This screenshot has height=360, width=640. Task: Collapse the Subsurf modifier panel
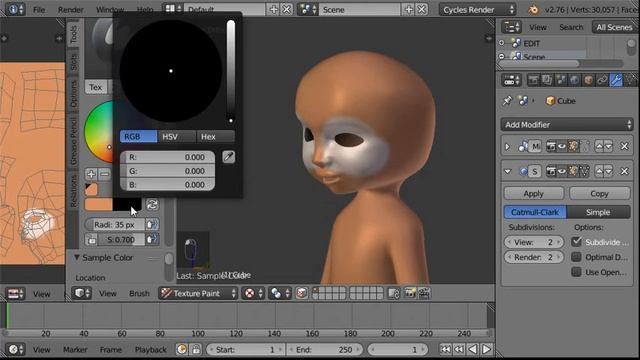(508, 172)
